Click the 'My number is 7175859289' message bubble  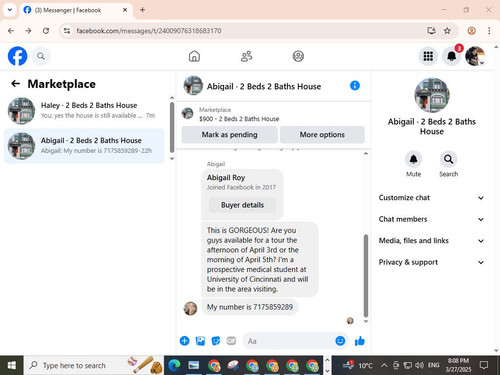(250, 307)
